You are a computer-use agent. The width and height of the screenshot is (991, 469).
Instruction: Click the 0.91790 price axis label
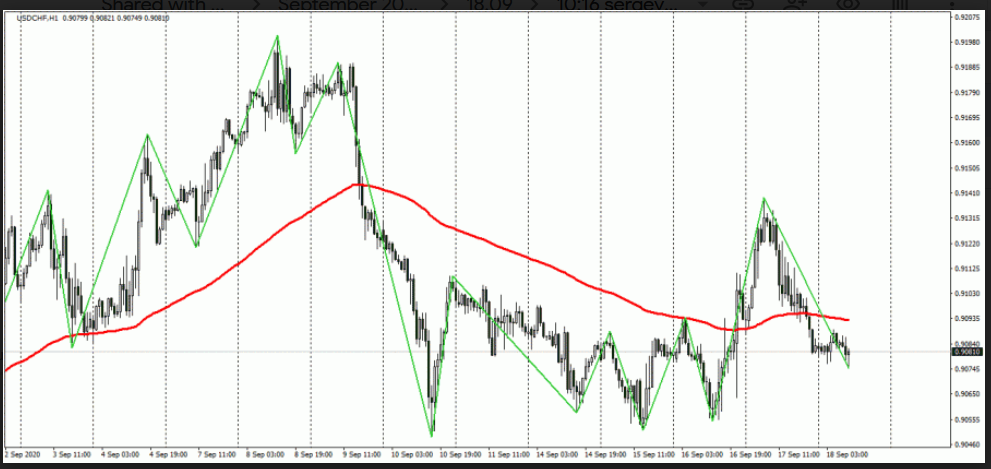[x=968, y=93]
